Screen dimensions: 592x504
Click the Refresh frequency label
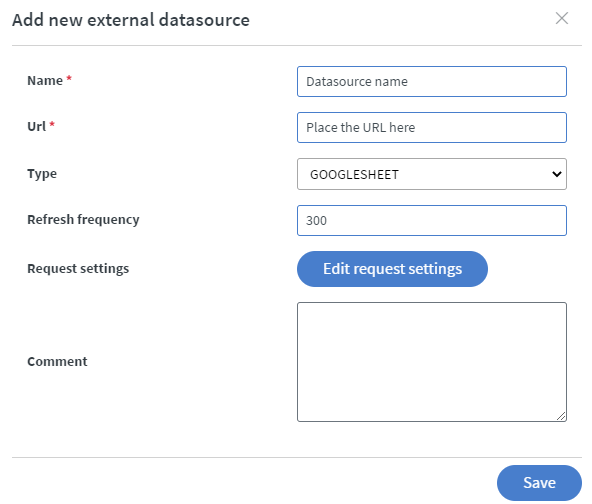tap(83, 220)
